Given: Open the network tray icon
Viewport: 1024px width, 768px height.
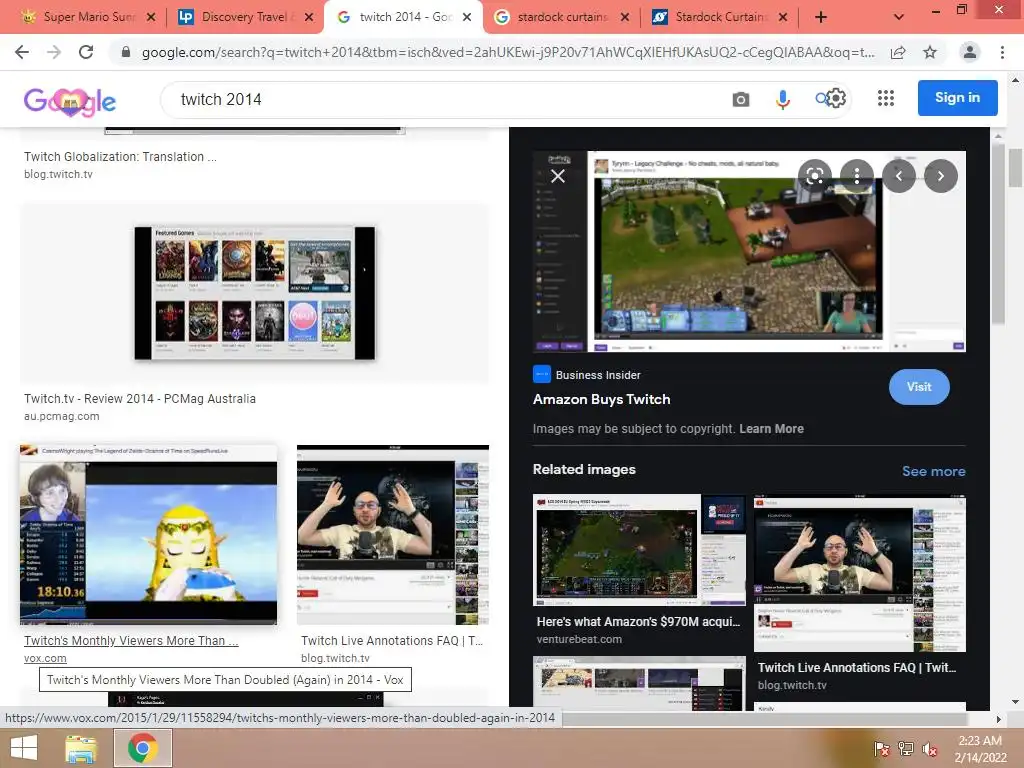Looking at the screenshot, I should pyautogui.click(x=906, y=748).
